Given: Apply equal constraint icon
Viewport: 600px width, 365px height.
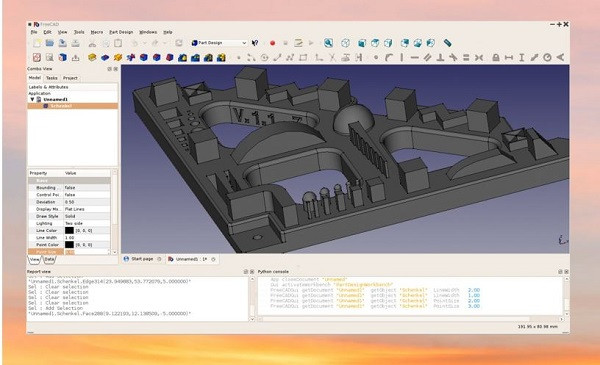Looking at the screenshot, I should 466,57.
